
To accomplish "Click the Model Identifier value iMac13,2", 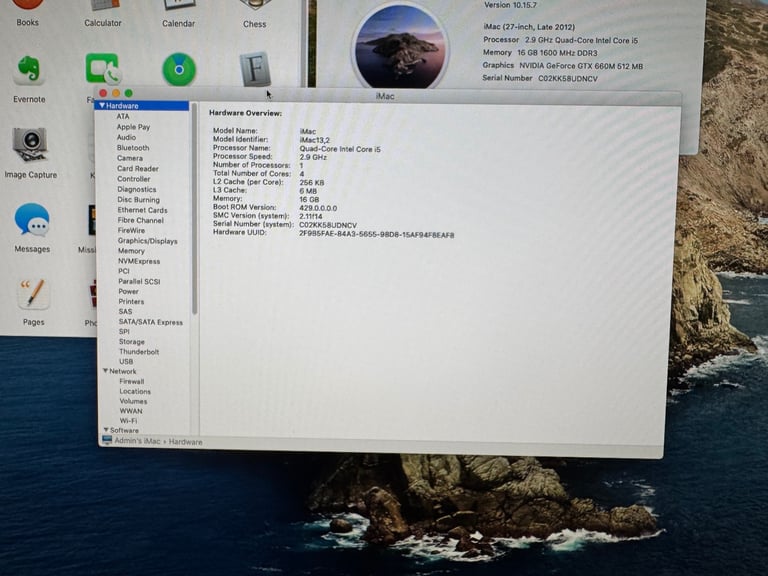I will click(x=314, y=140).
